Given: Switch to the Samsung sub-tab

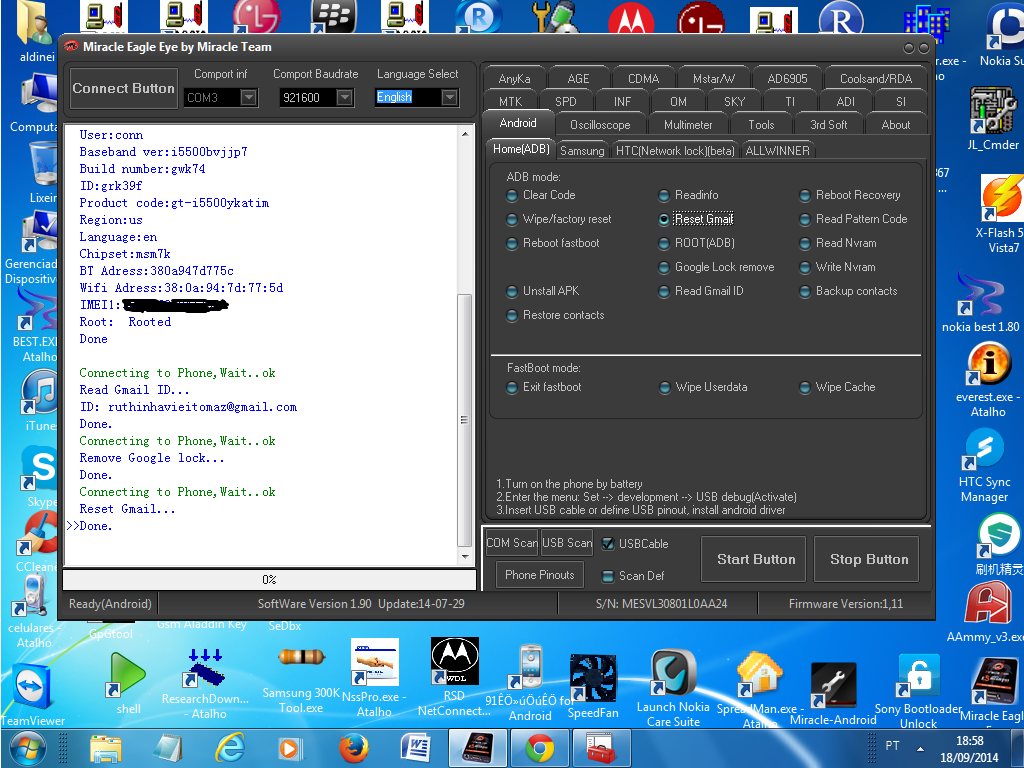Looking at the screenshot, I should [x=582, y=151].
